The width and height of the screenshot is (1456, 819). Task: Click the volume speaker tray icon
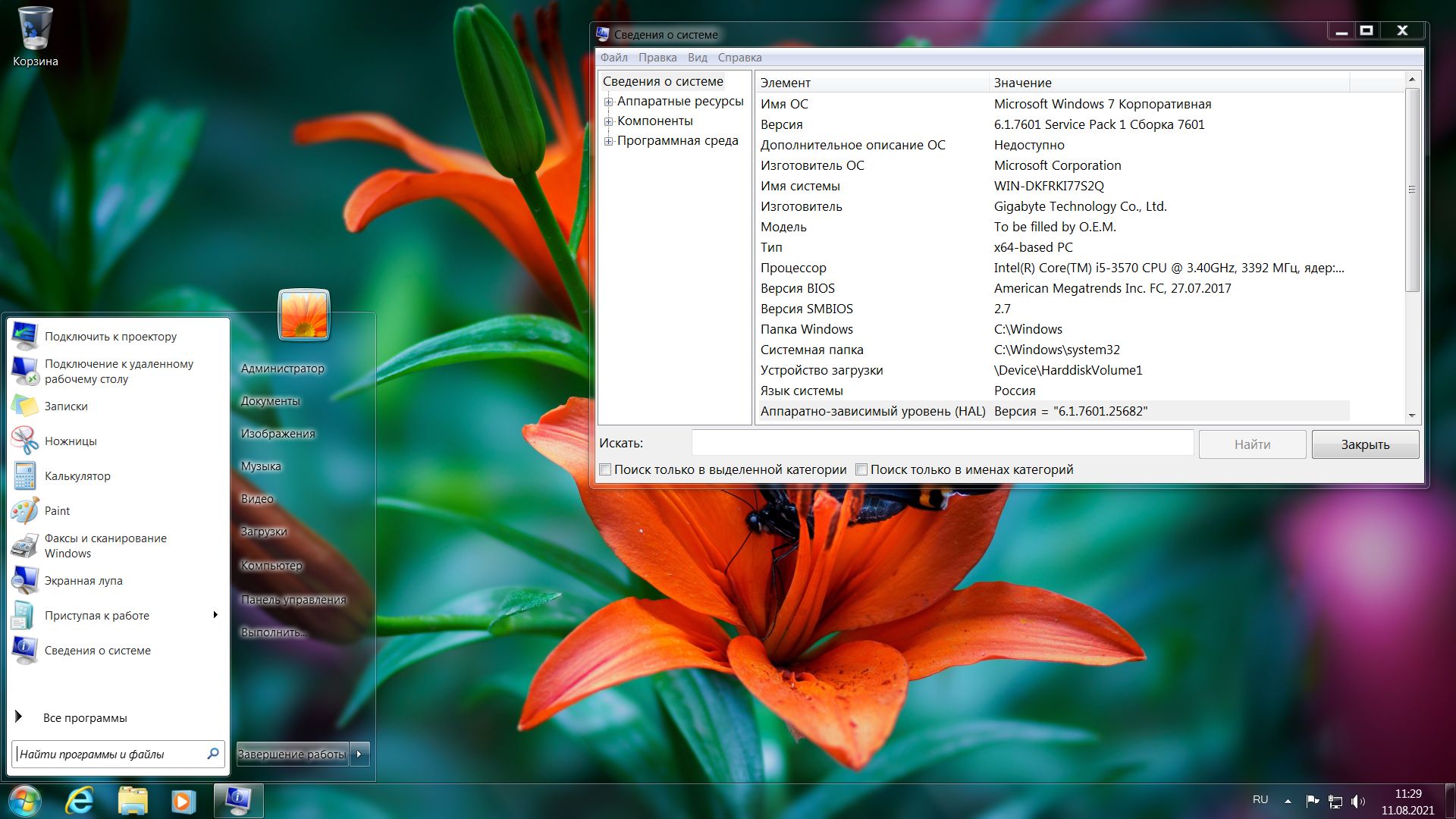1357,801
